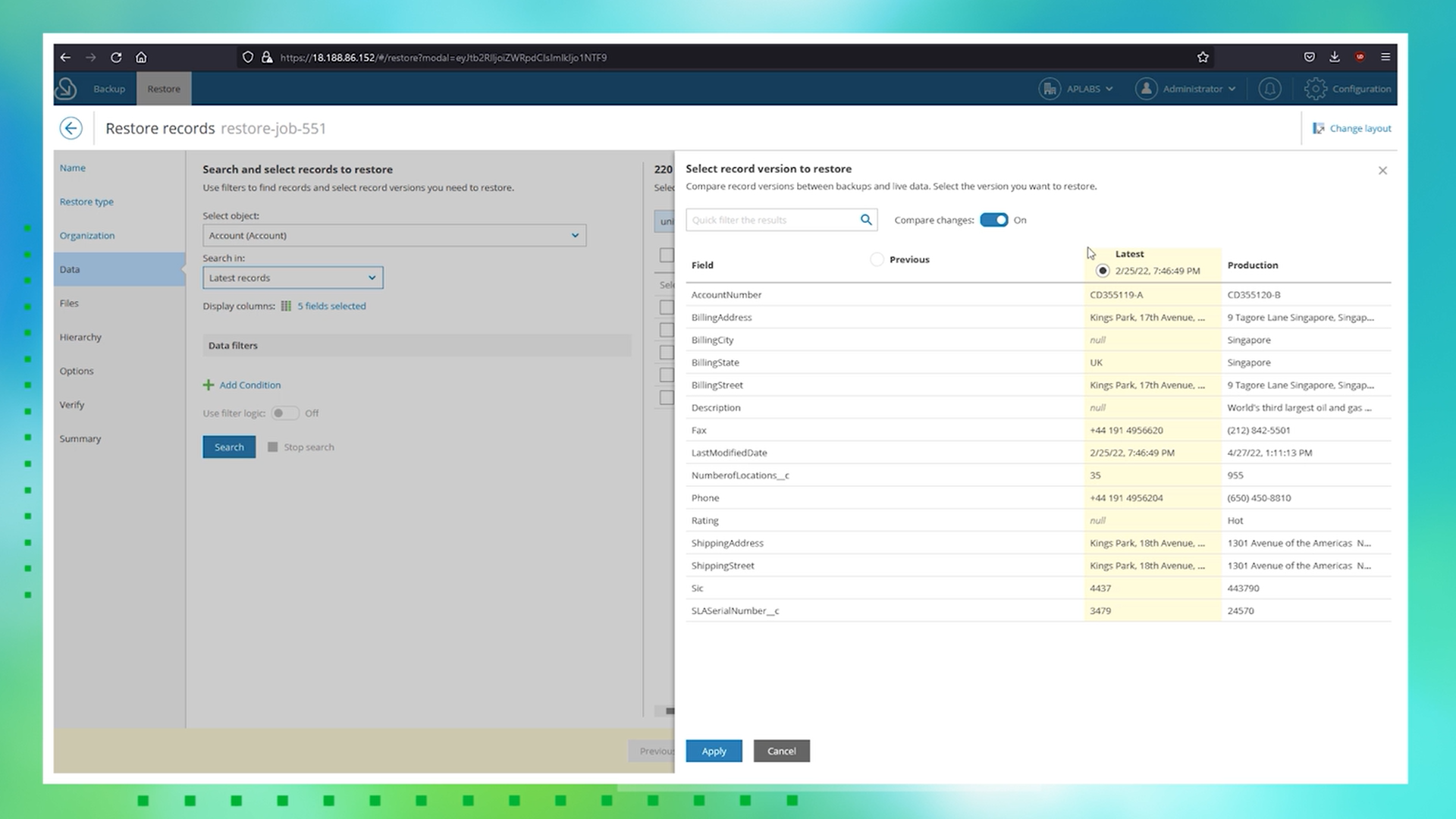Toggle the Use filter logic switch

tap(285, 413)
